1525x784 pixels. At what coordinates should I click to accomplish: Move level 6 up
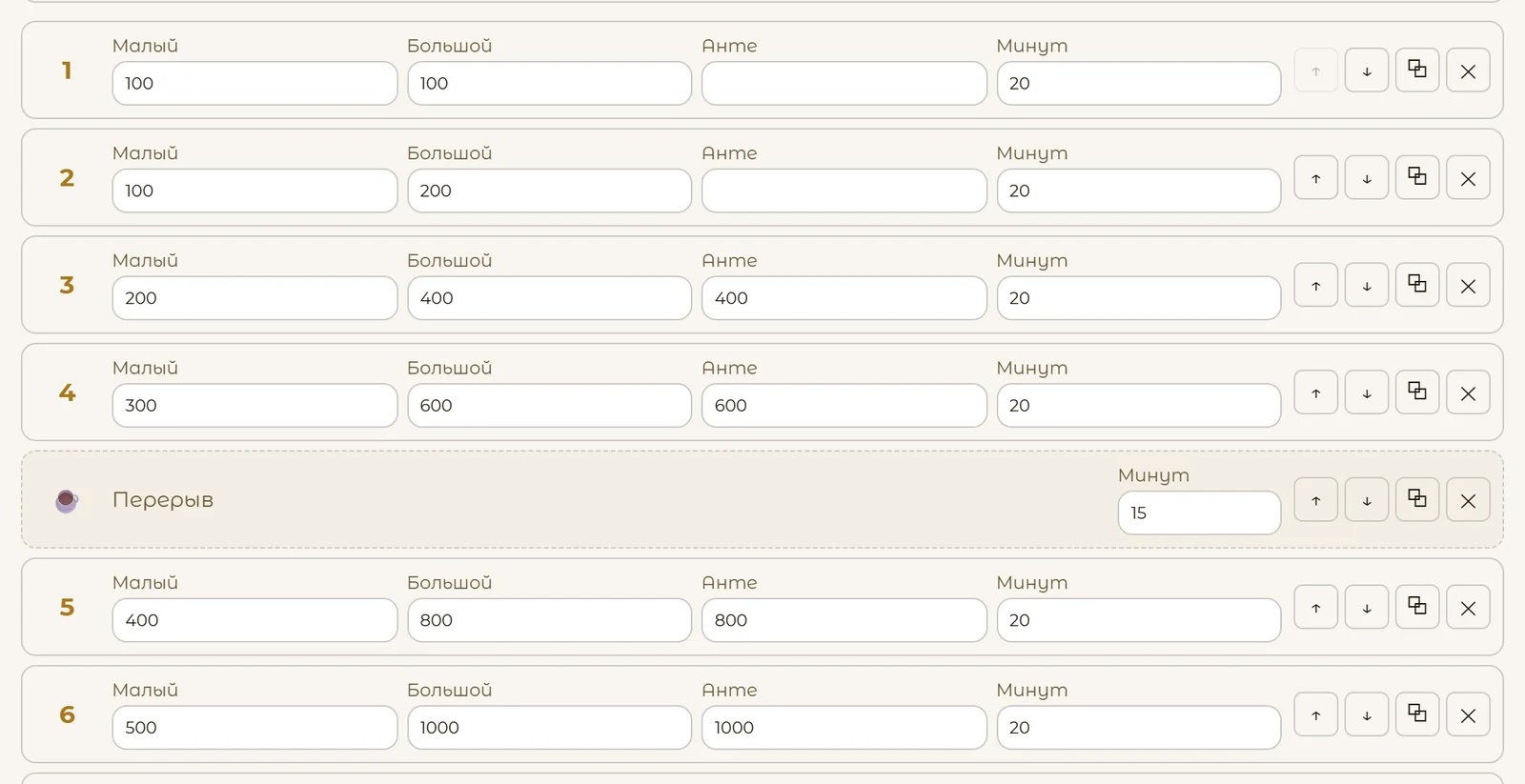(1316, 715)
